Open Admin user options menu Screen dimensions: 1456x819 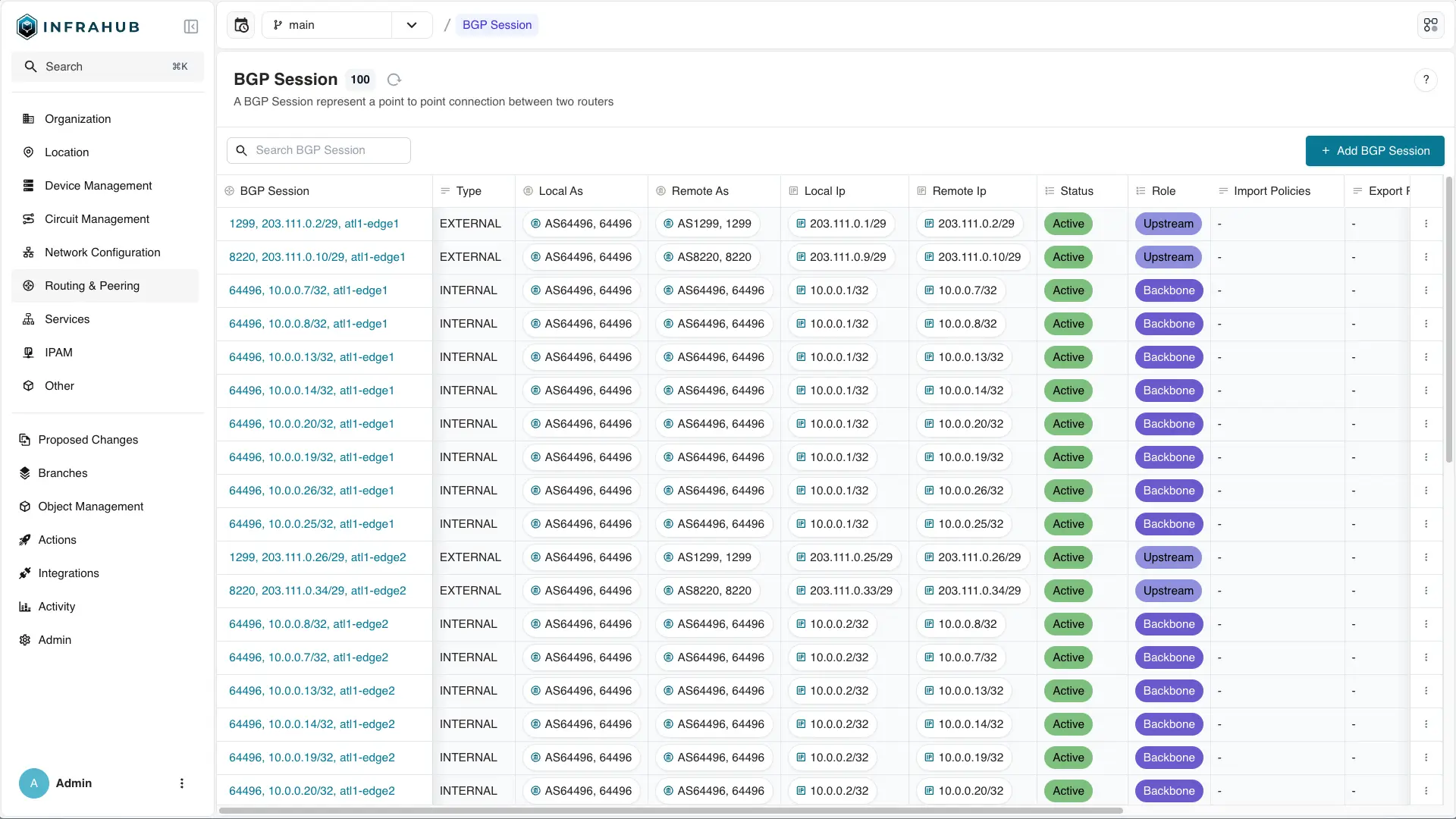[x=181, y=783]
